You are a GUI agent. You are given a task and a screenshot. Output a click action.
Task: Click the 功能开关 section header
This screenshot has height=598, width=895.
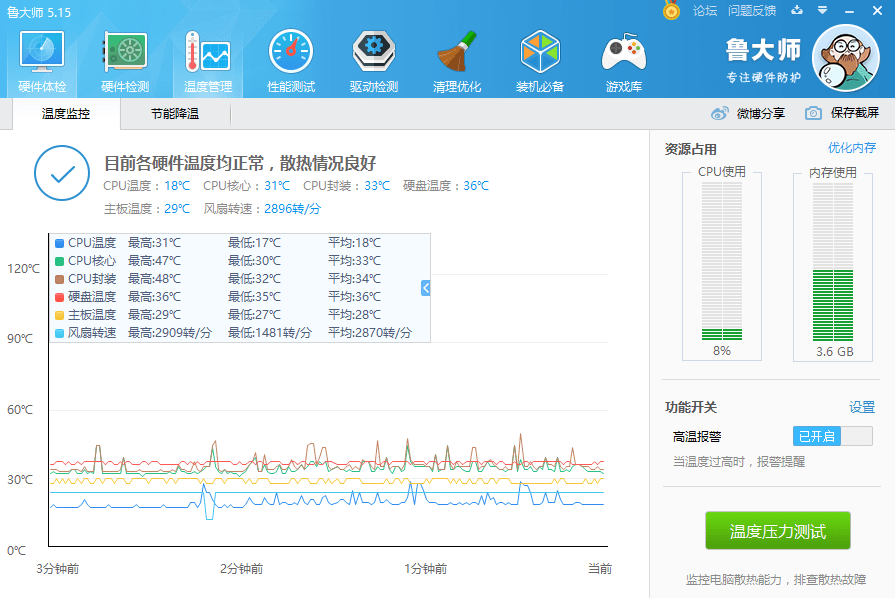691,407
